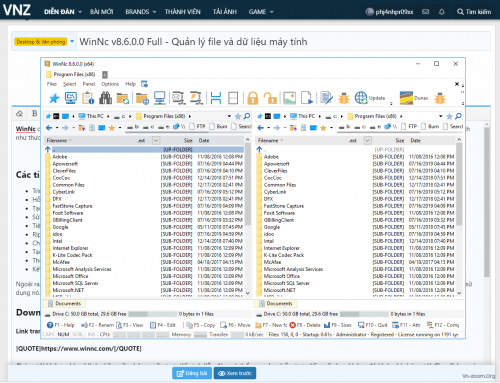Open the Options menu
500x383 pixels.
coord(110,84)
